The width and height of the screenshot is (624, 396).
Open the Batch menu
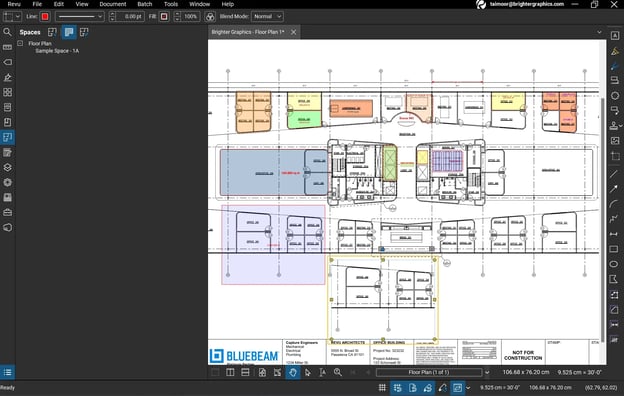pos(145,4)
